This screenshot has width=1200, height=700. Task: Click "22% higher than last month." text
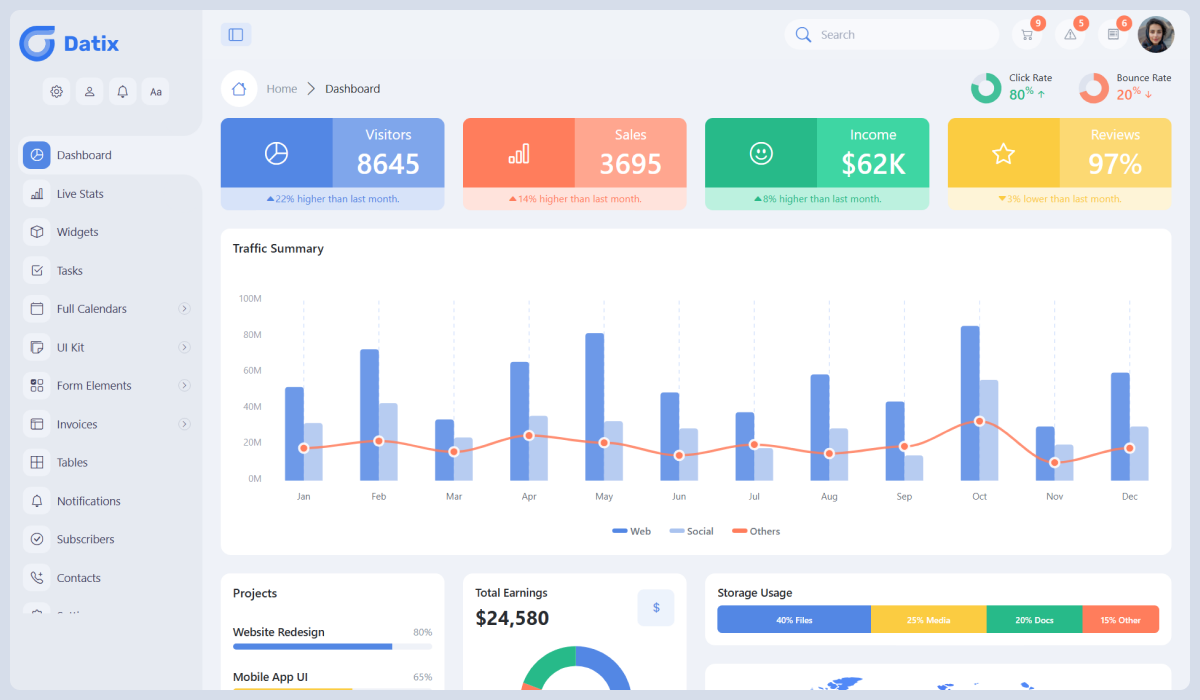pyautogui.click(x=337, y=199)
